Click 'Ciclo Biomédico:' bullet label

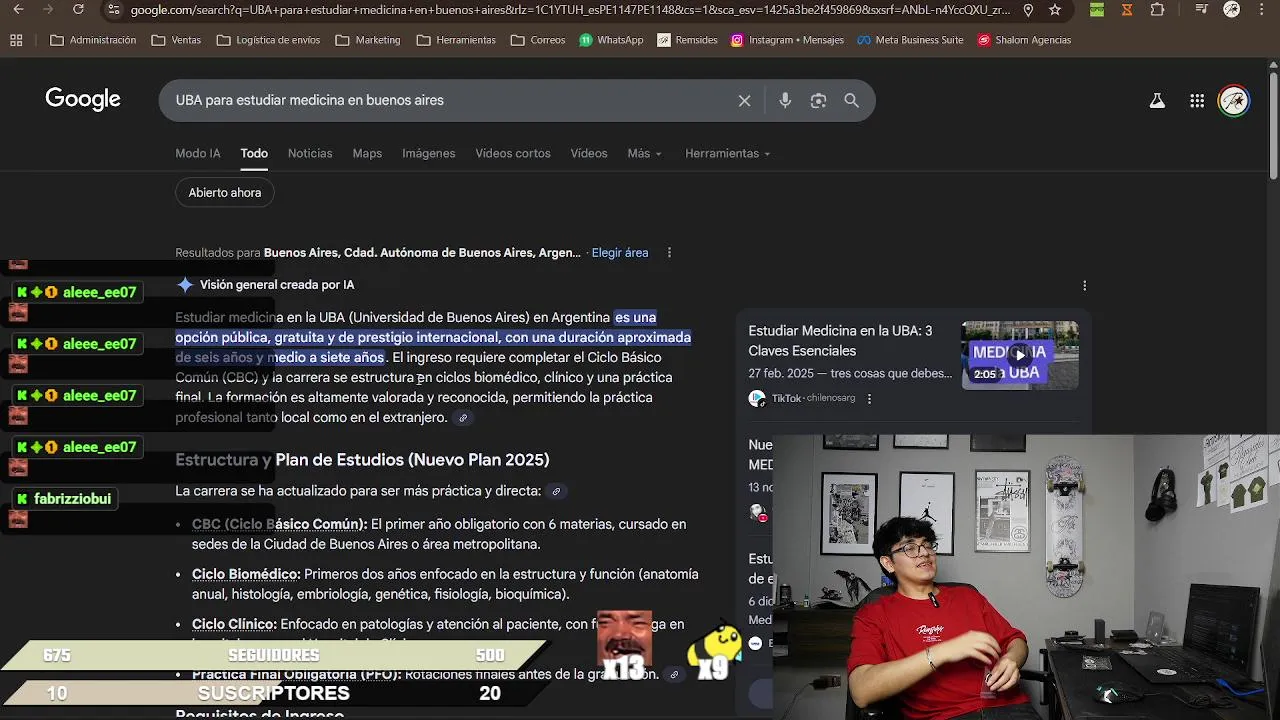[246, 574]
